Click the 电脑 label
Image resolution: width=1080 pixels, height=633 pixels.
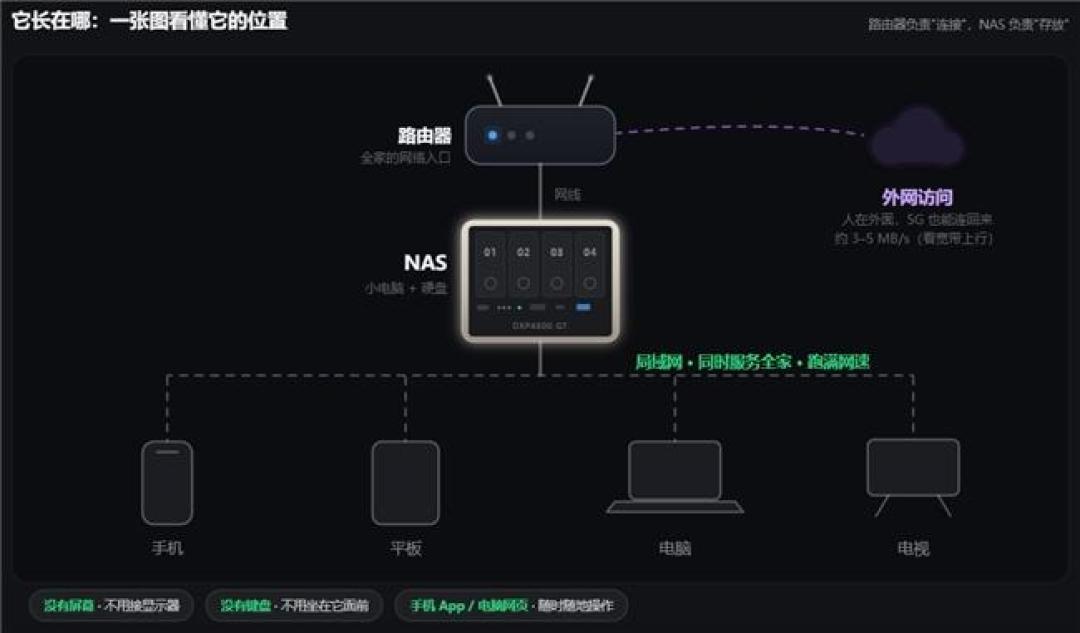(x=675, y=548)
